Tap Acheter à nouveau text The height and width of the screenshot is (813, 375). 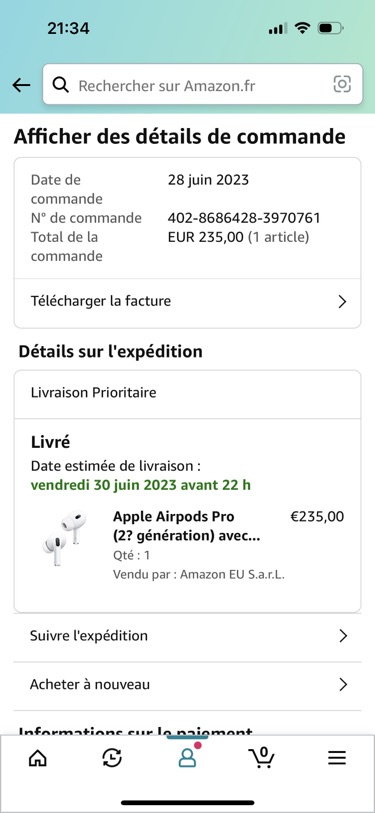(x=90, y=684)
